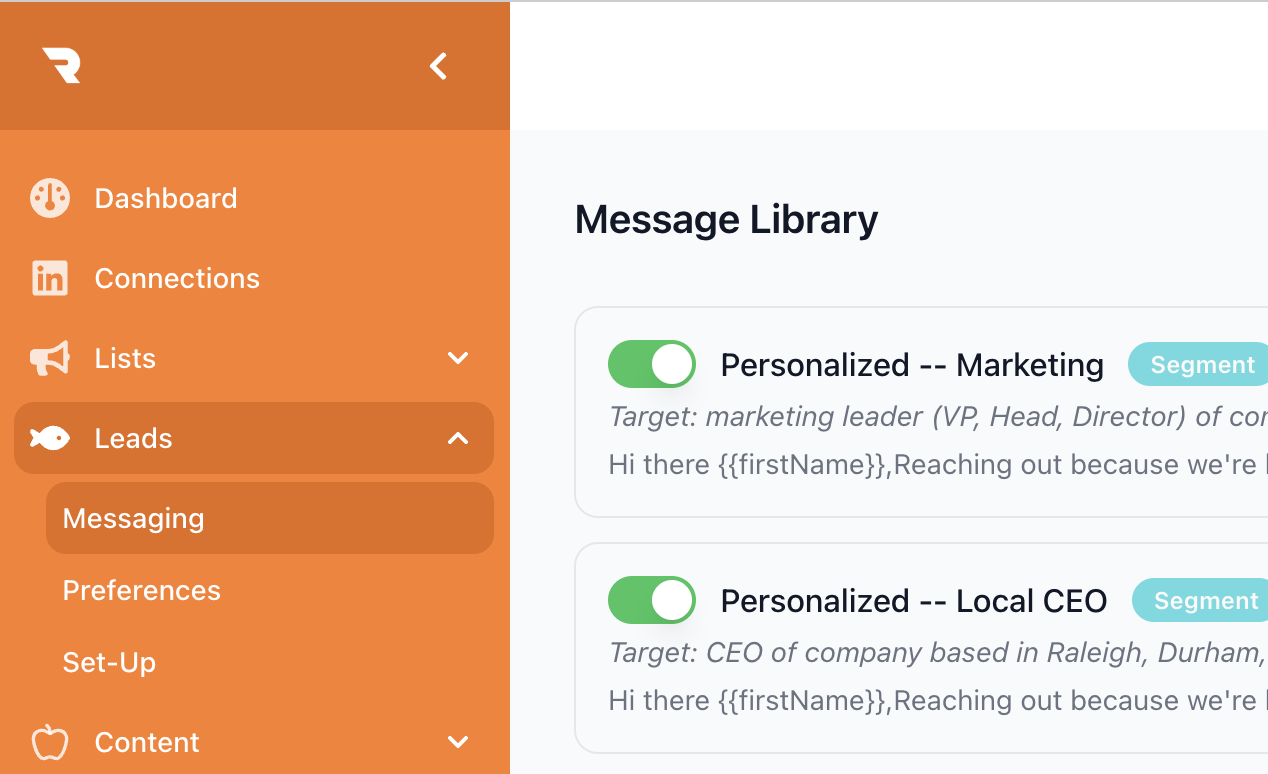
Task: Click Segment badge on Local CEO message
Action: click(1204, 601)
